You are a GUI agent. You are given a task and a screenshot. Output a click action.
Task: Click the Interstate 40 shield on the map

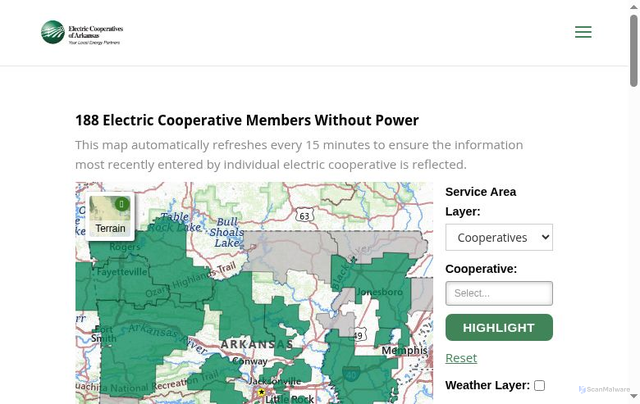pyautogui.click(x=351, y=374)
